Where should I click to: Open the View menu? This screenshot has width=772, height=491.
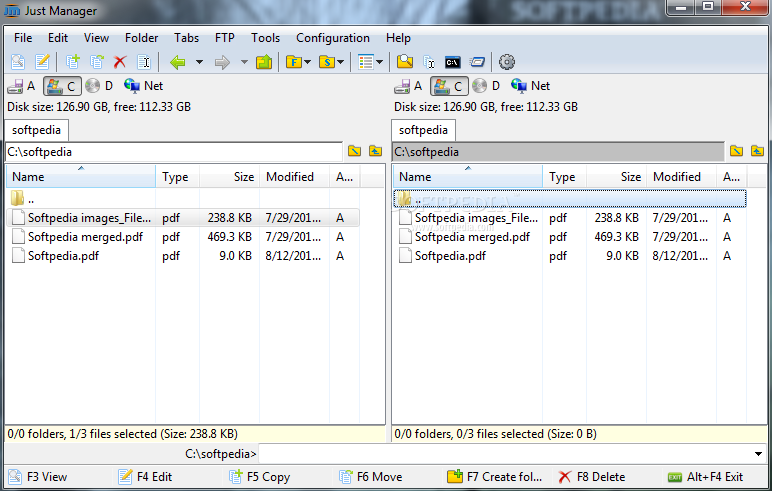point(96,38)
